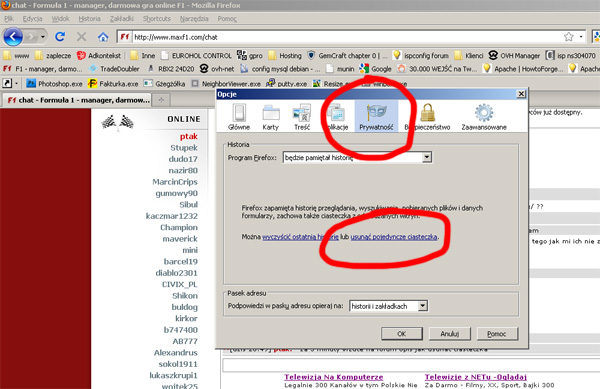Select user MarcinCrips in online list
The width and height of the screenshot is (600, 389).
point(175,182)
